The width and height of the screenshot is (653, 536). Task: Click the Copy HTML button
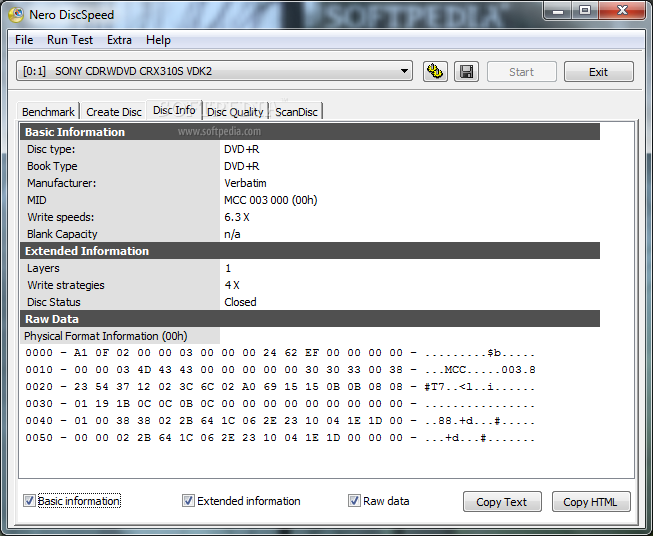coord(591,502)
